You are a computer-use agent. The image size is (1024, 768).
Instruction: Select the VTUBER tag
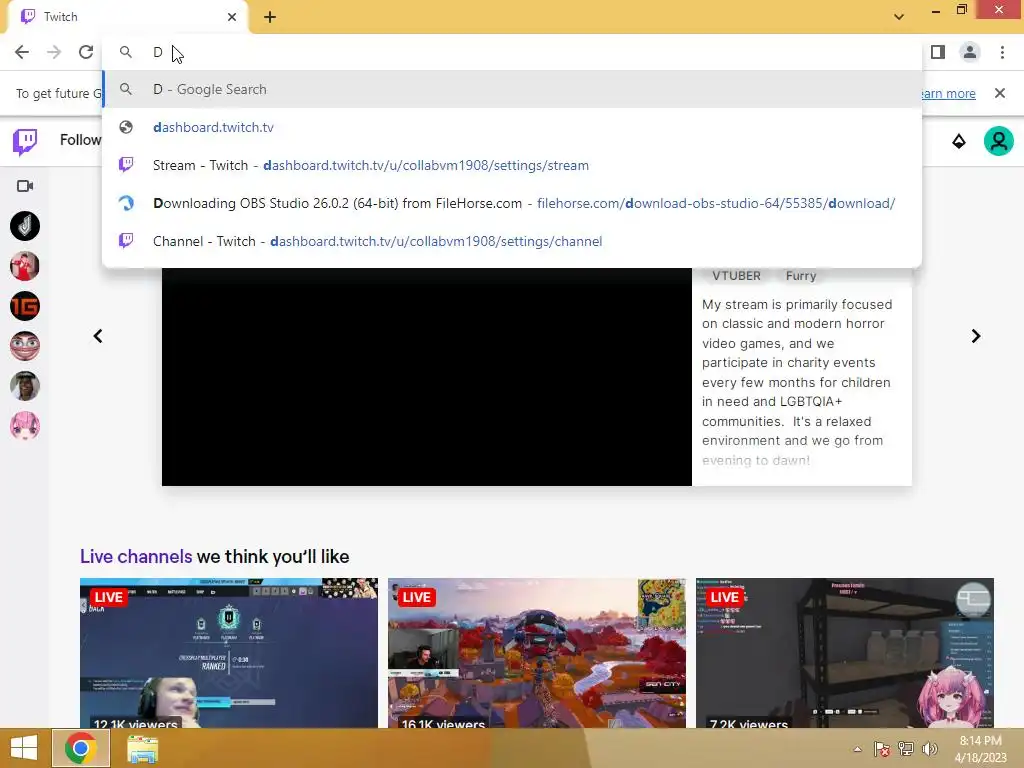point(736,276)
